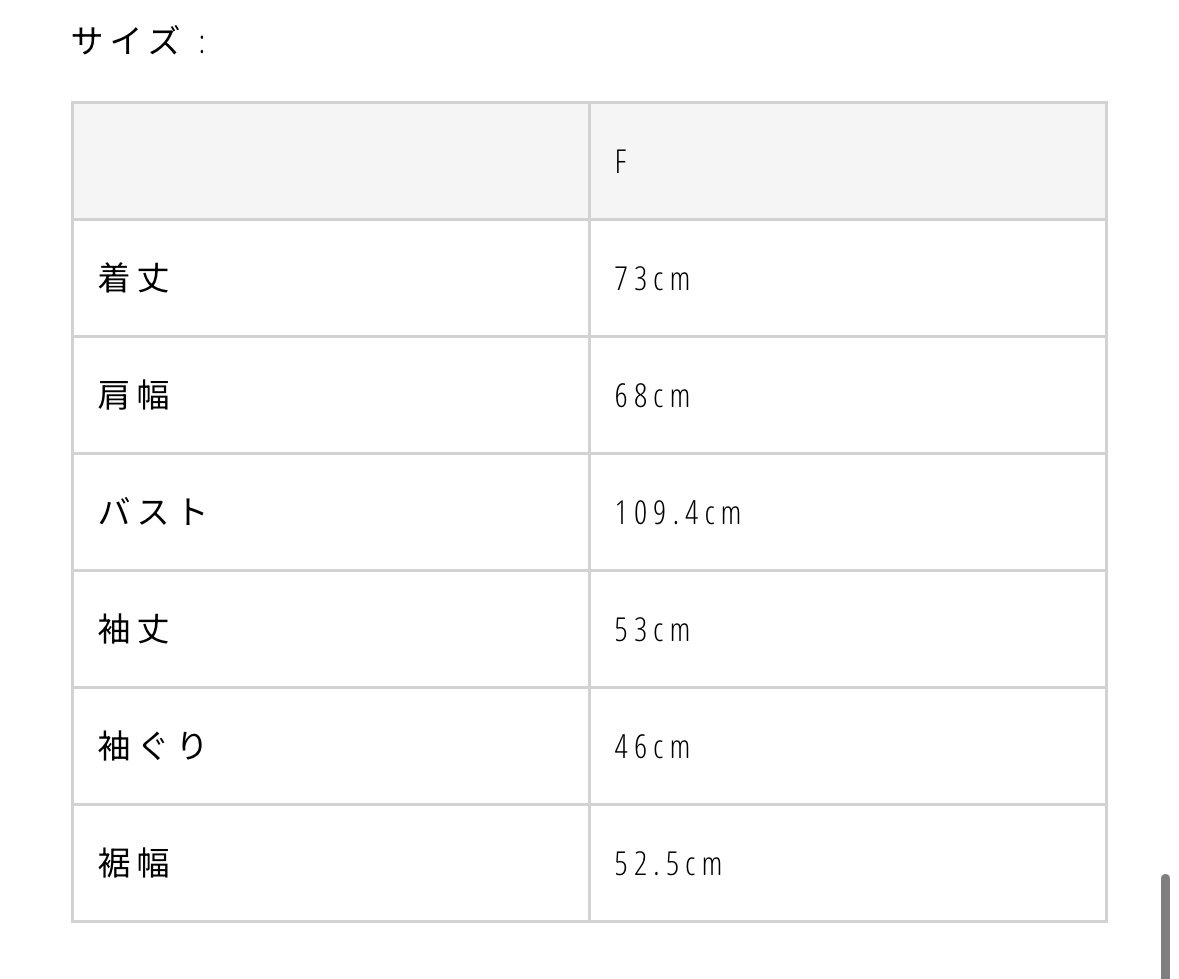Click the サイズ heading text
The image size is (1179, 979).
(126, 43)
